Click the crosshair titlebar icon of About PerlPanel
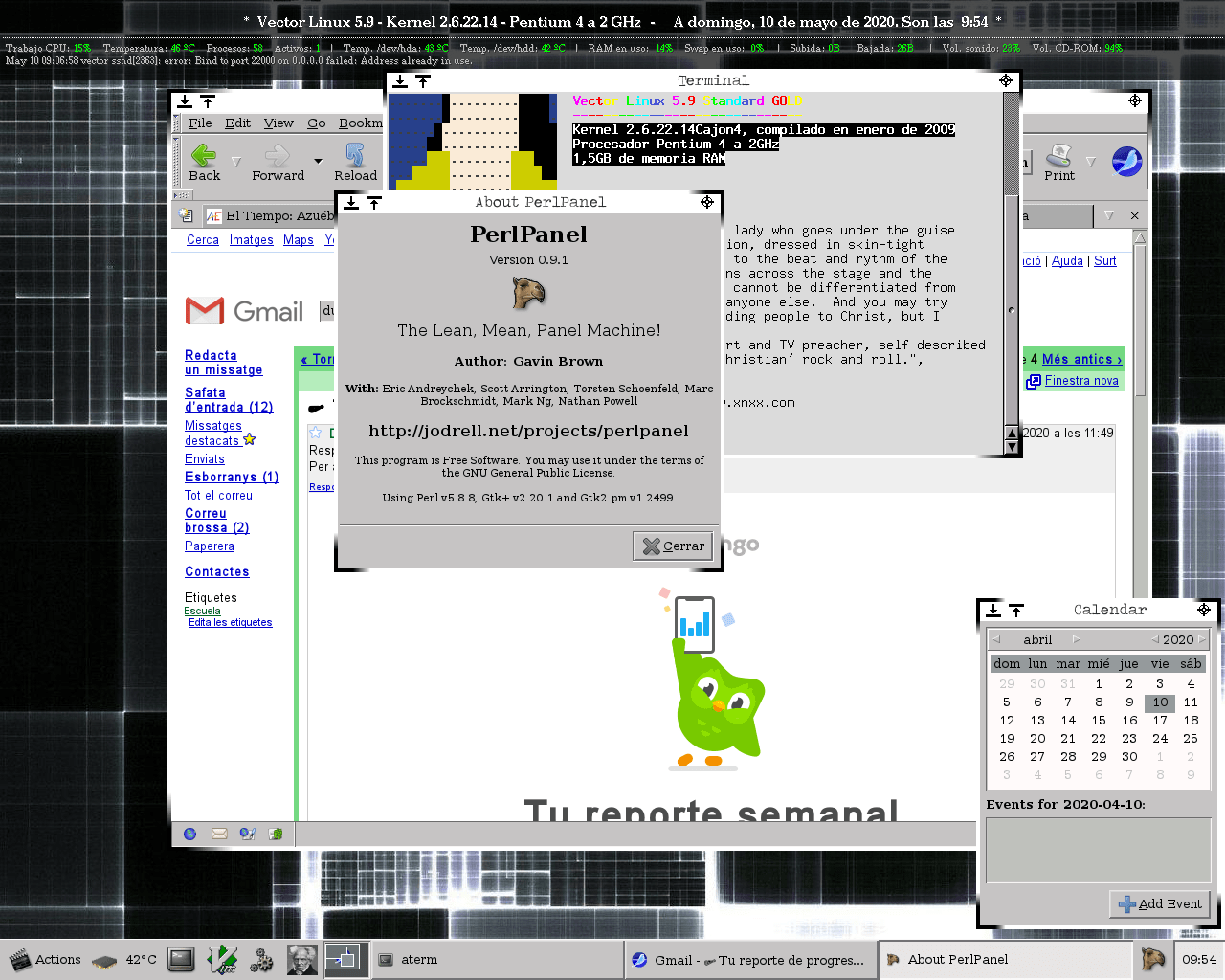This screenshot has width=1225, height=980. click(x=707, y=202)
